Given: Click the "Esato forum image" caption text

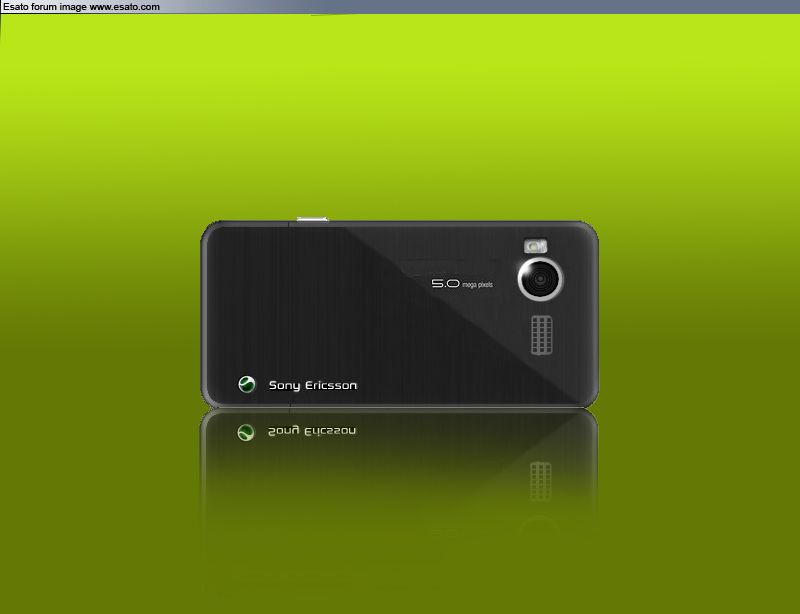Looking at the screenshot, I should coord(44,6).
